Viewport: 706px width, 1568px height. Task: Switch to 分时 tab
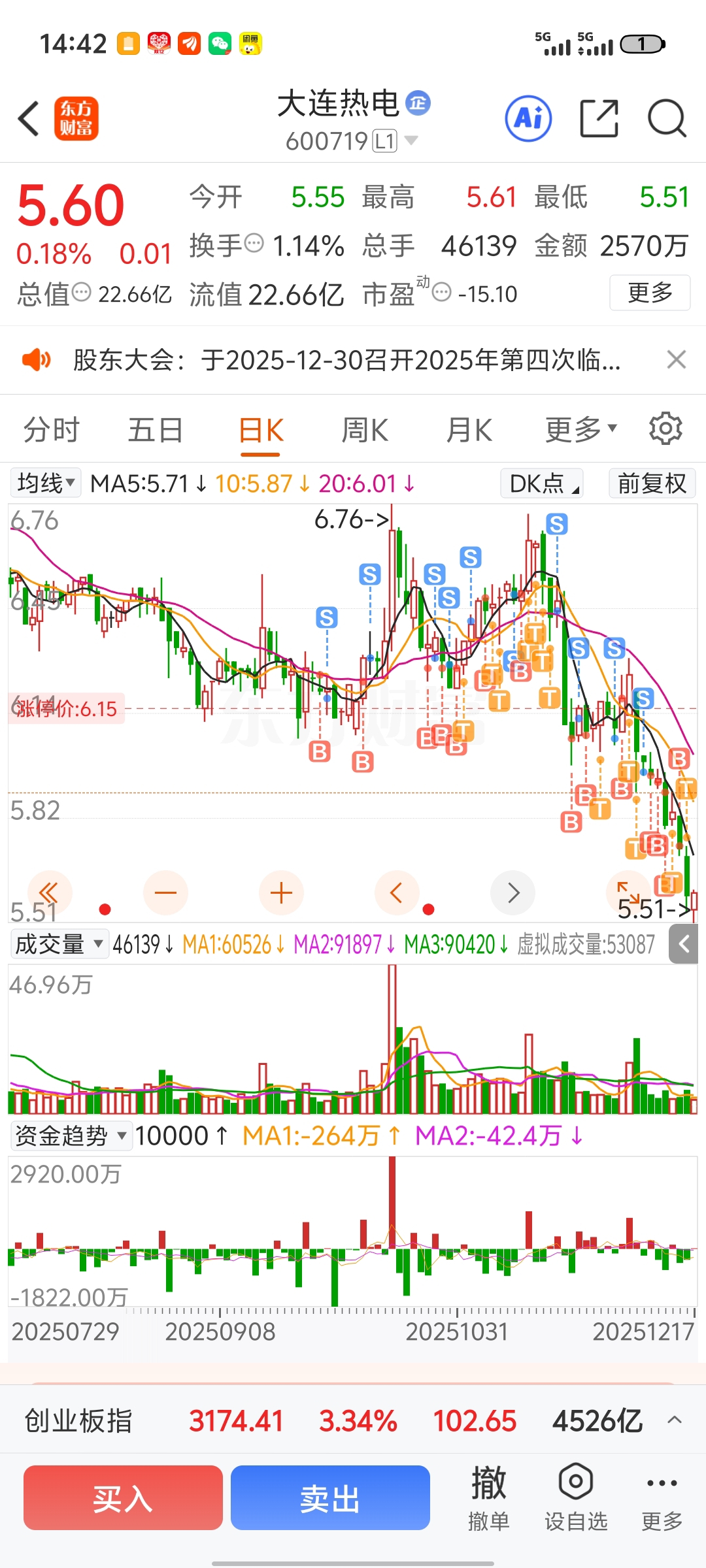52,430
